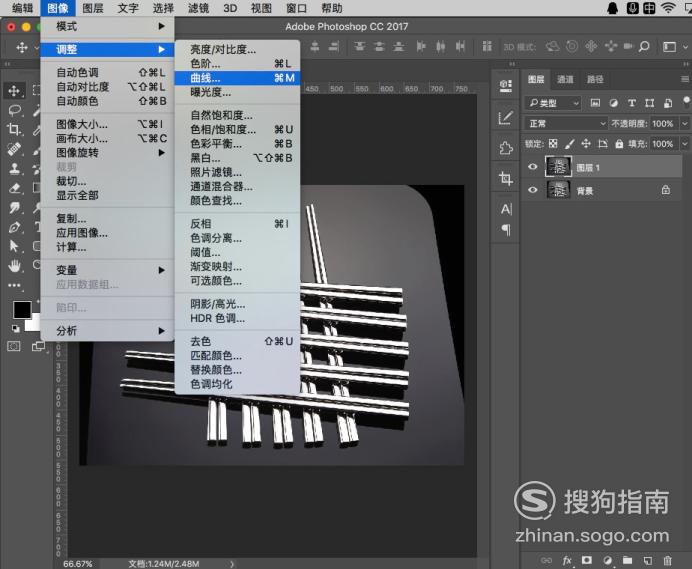The image size is (692, 569).
Task: Choose 画布大小... menu item
Action: pos(107,138)
